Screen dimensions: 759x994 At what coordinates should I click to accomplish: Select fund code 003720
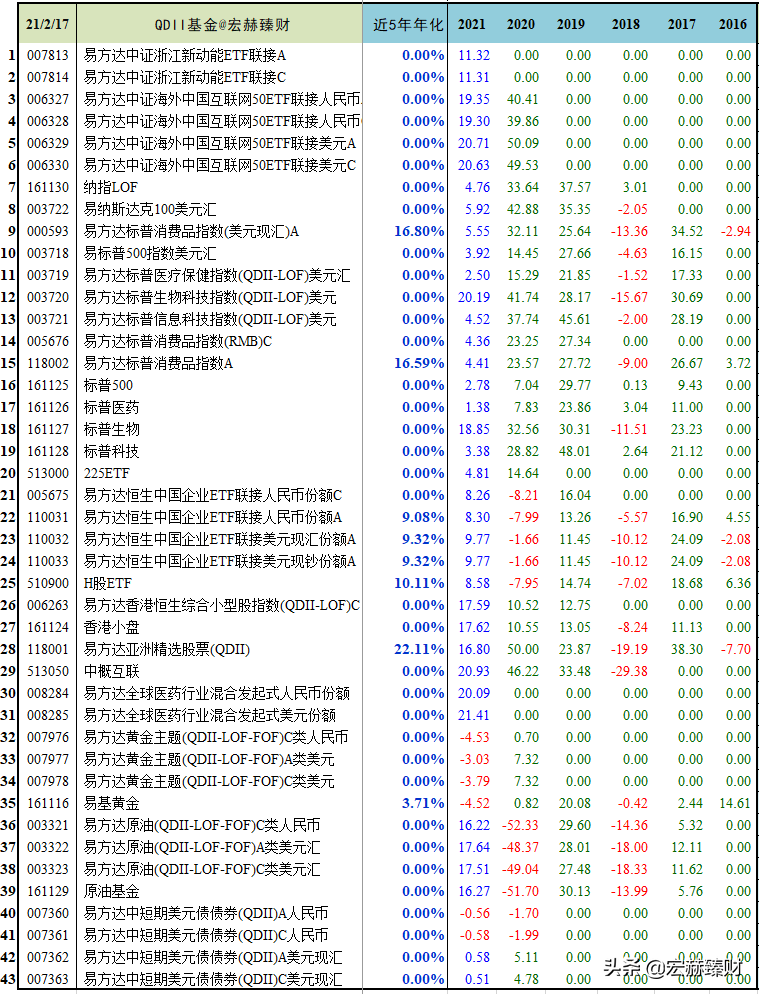coord(48,297)
